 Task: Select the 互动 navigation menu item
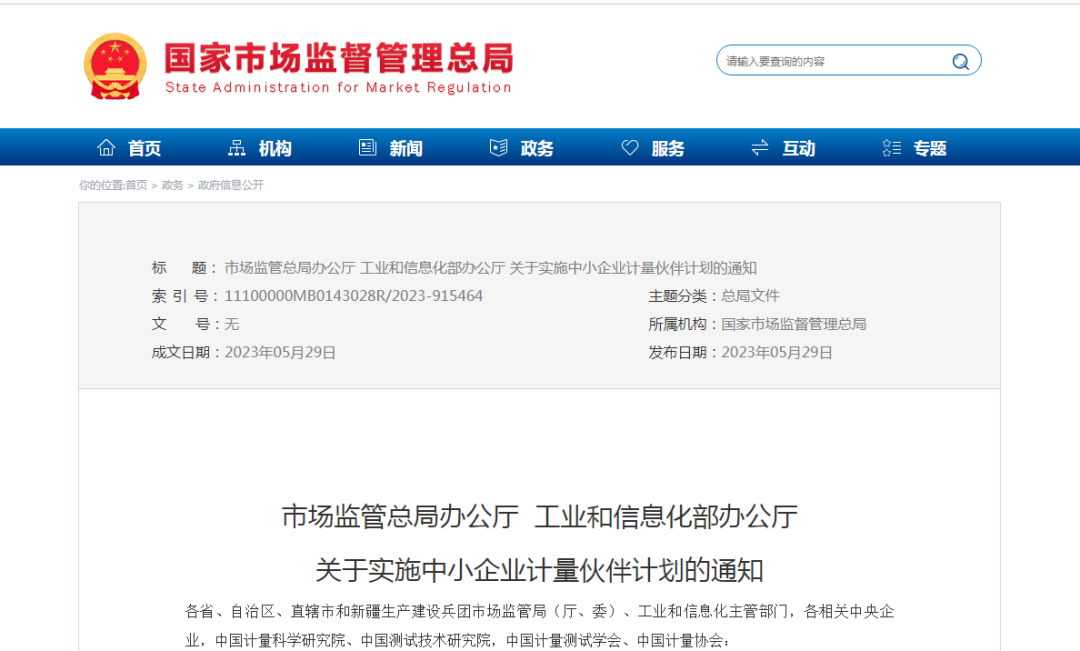tap(799, 149)
